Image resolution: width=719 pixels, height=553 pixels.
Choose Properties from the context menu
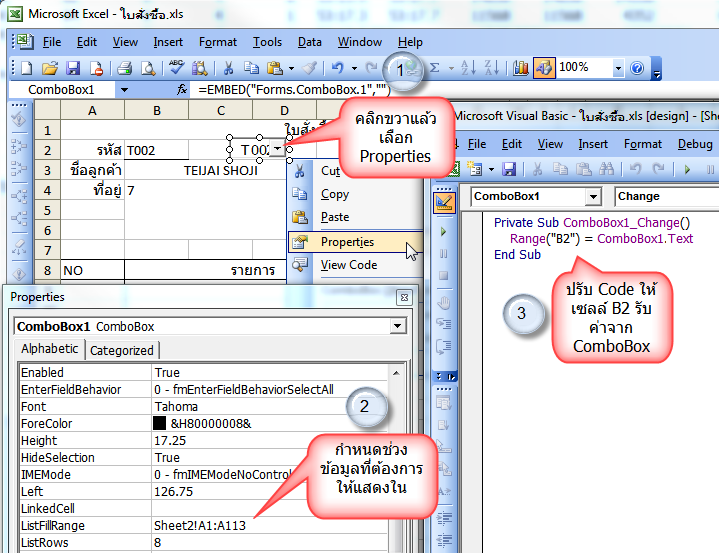pos(347,242)
